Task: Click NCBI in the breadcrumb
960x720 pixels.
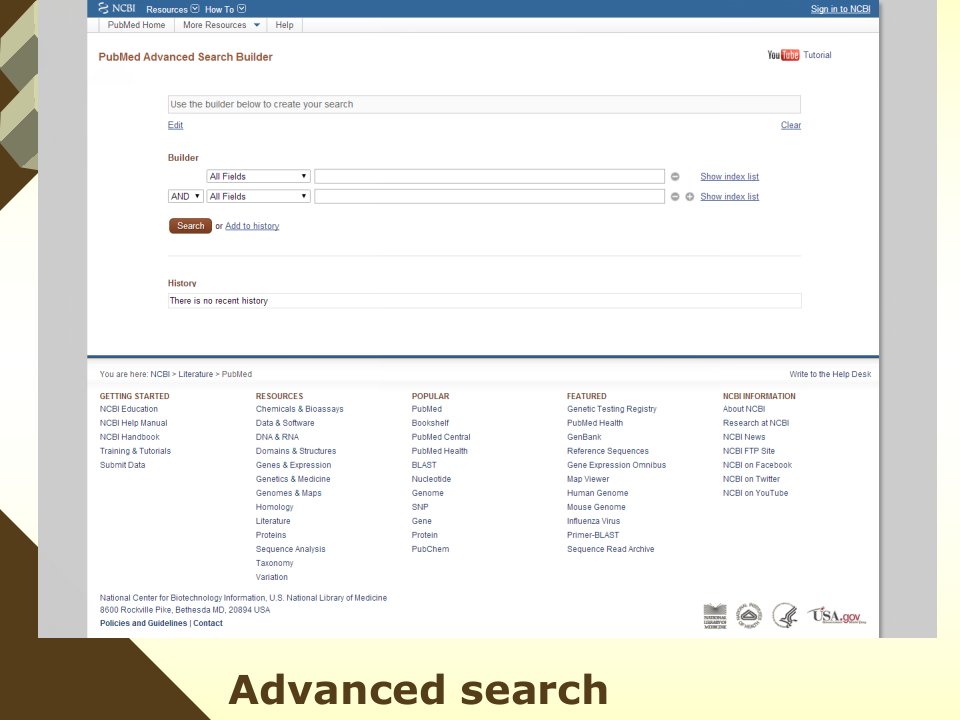Action: [160, 374]
